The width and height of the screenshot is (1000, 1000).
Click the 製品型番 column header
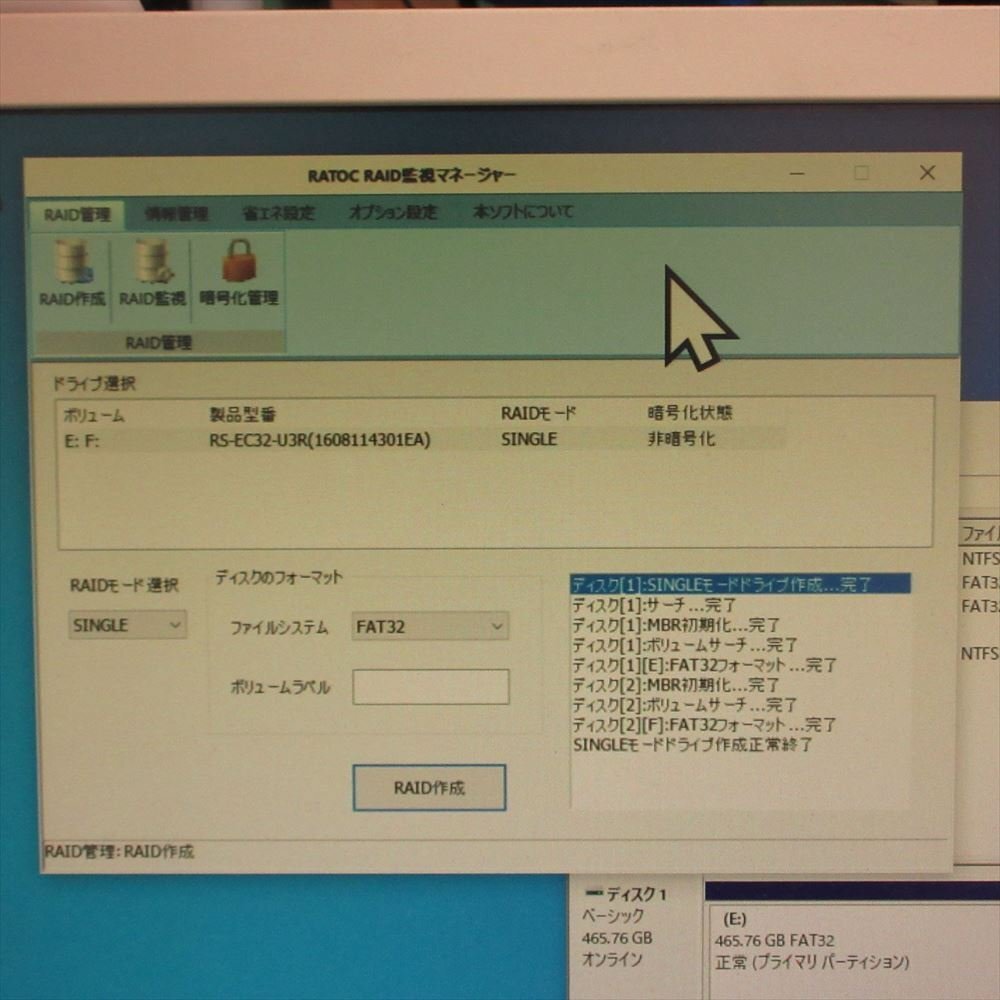pos(243,415)
